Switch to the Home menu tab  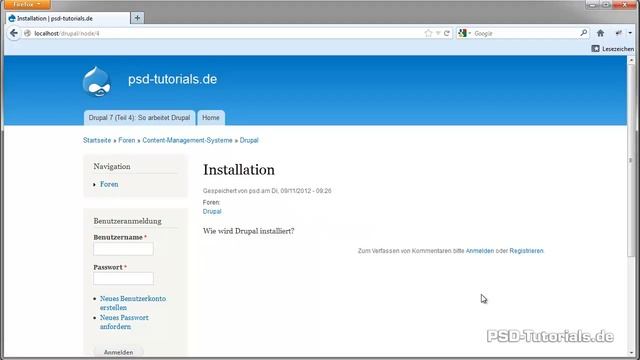(x=211, y=118)
